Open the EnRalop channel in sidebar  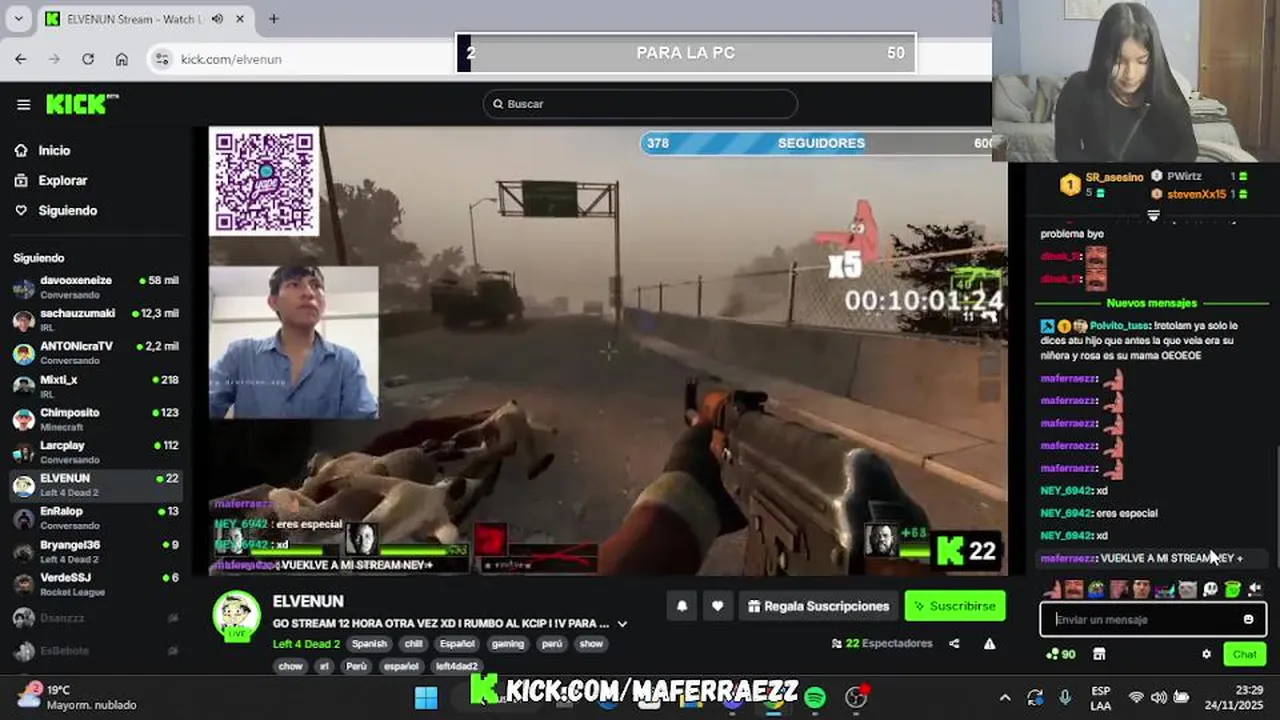[96, 518]
